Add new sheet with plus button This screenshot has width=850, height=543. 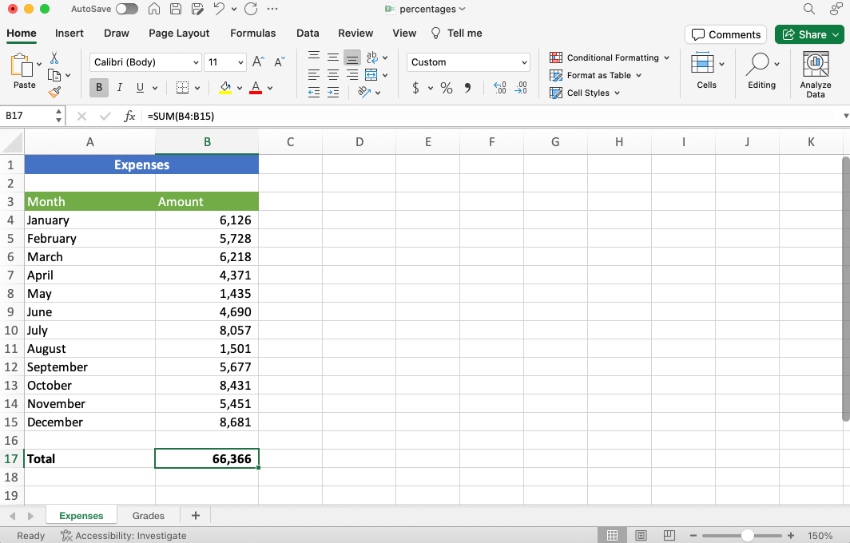[x=196, y=515]
